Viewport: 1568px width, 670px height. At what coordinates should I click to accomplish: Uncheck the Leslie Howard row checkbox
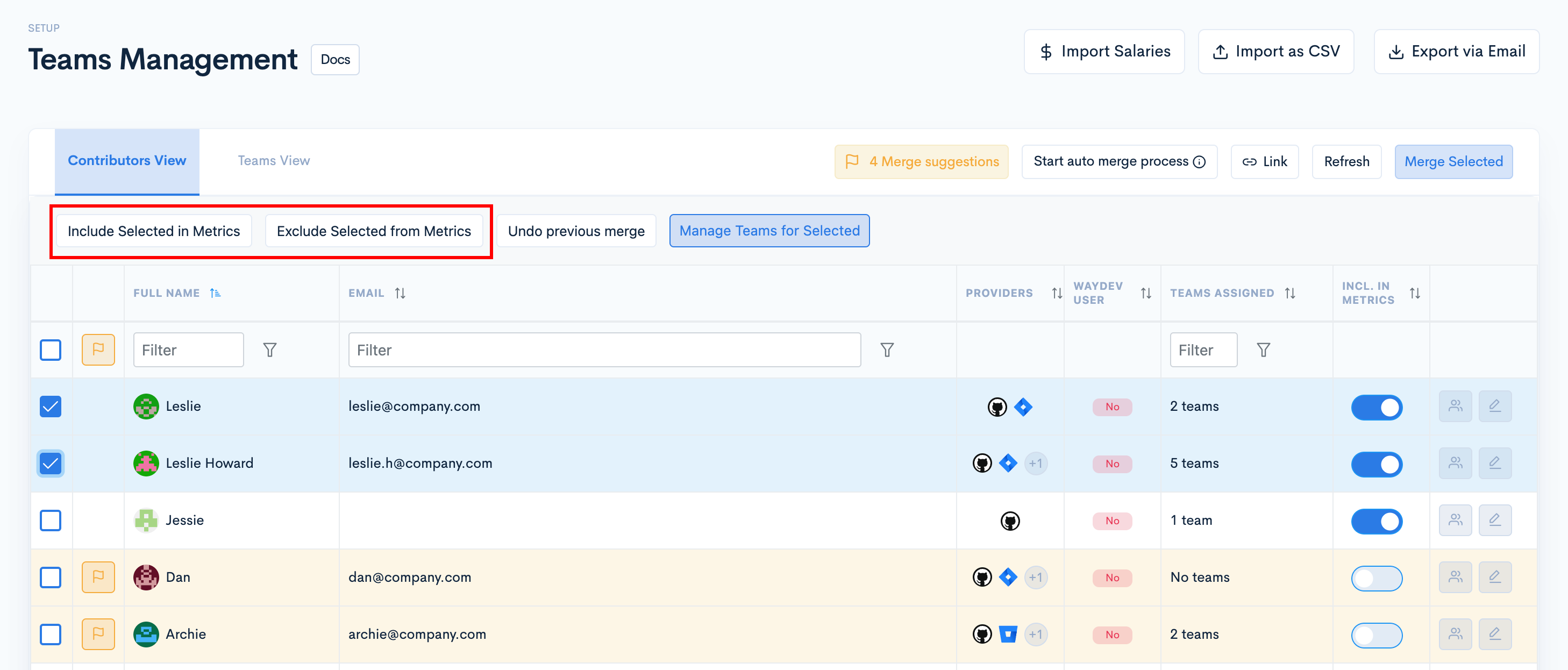pos(51,464)
